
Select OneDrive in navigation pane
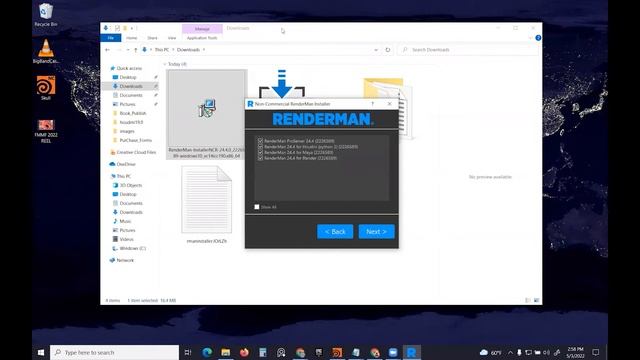tap(126, 164)
